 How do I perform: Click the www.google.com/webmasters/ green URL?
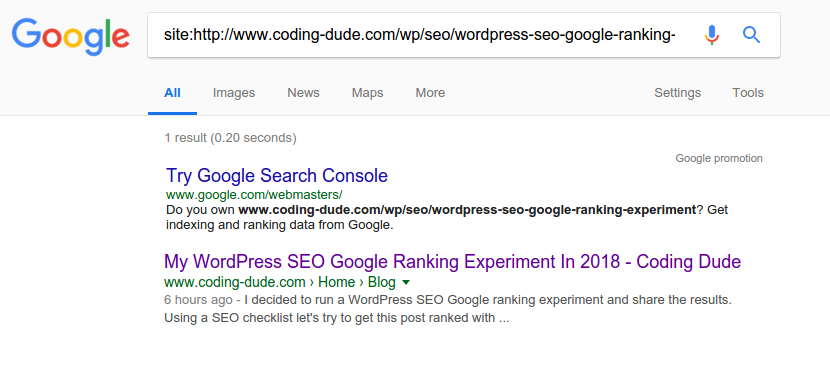[254, 194]
